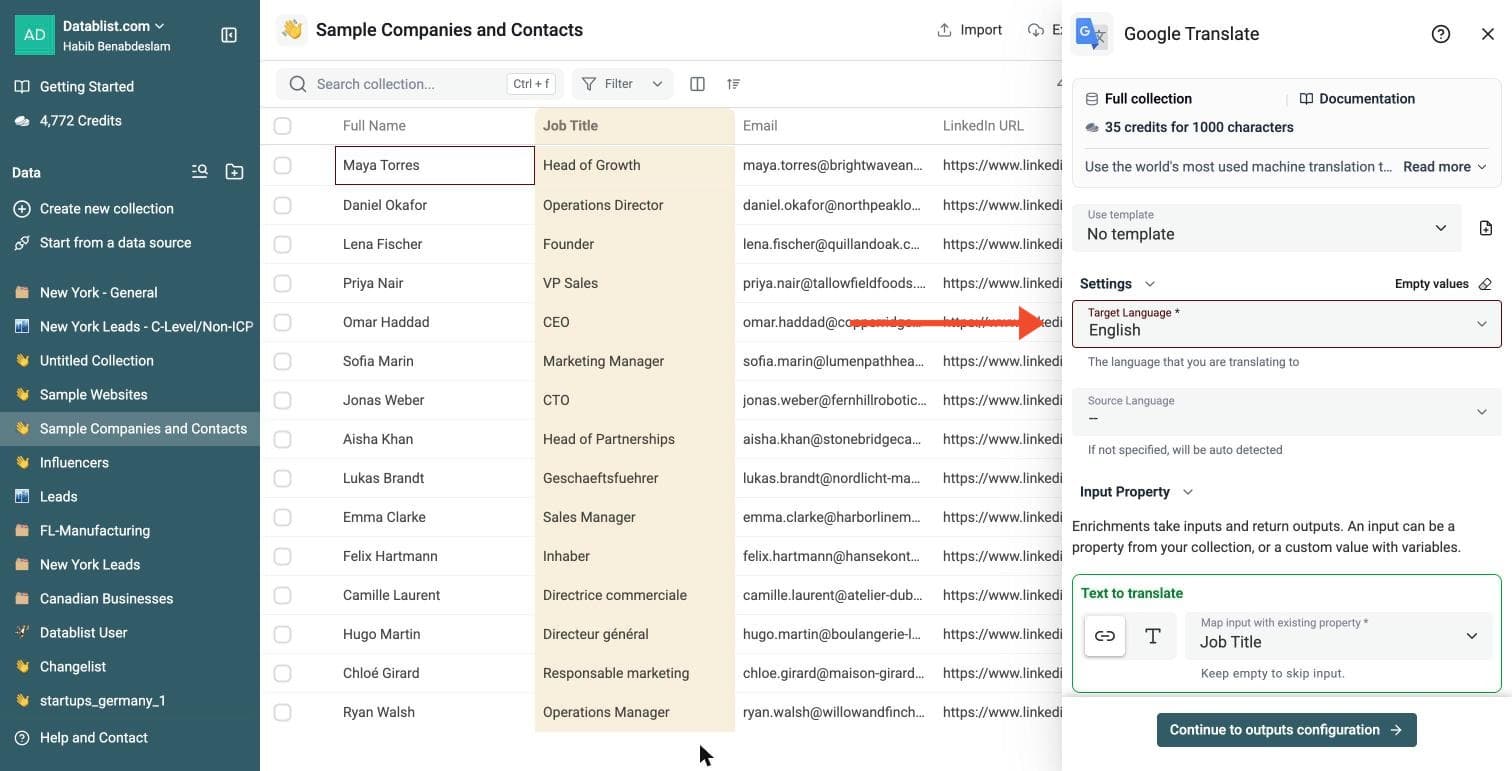The width and height of the screenshot is (1512, 771).
Task: Click Continue to outputs configuration
Action: coord(1287,730)
